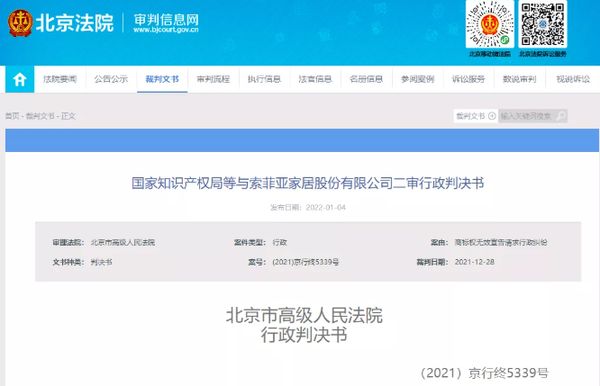
Task: Click the Beijing Court emblem logo
Action: [20, 23]
